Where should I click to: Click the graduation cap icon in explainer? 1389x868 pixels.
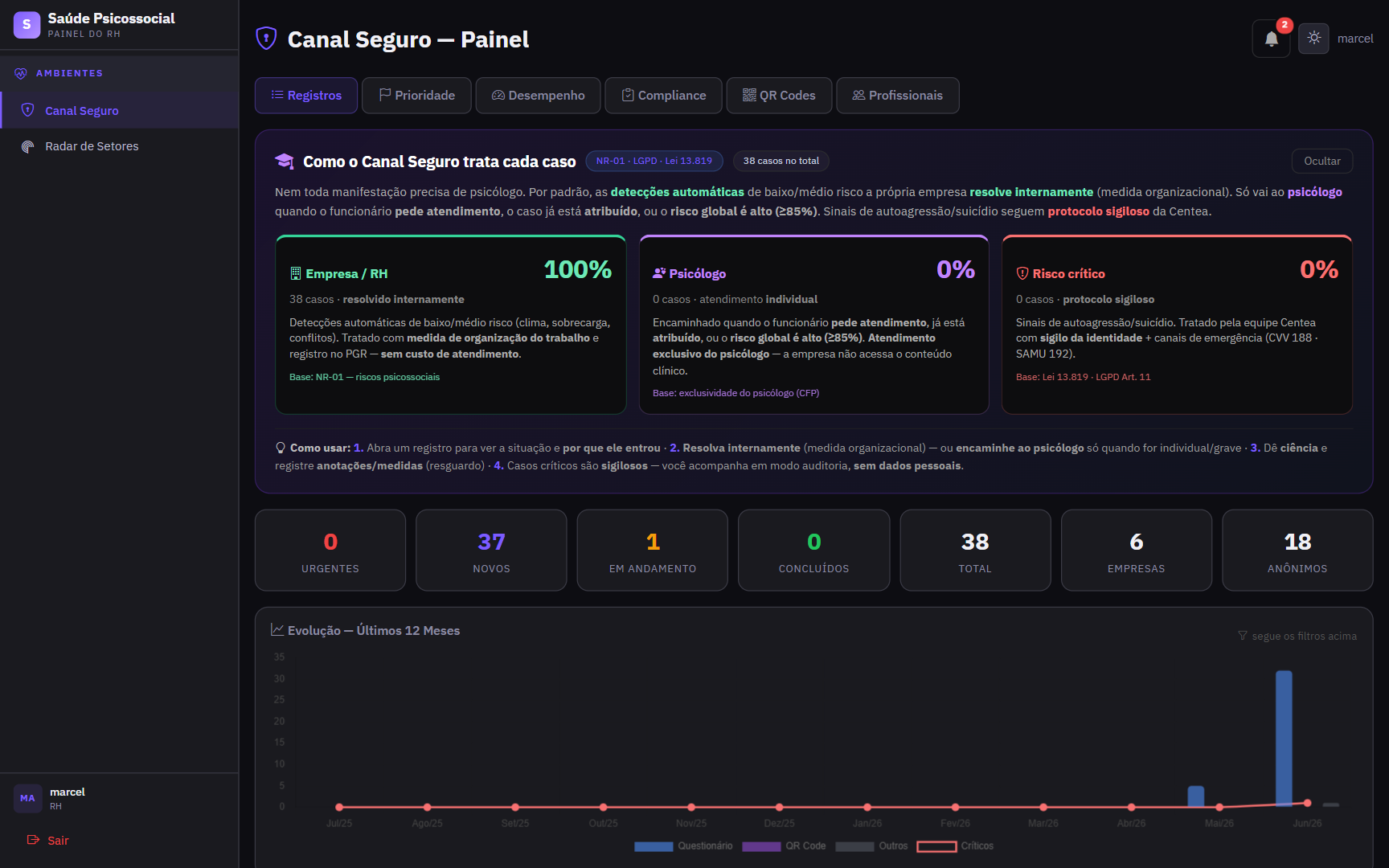click(285, 162)
